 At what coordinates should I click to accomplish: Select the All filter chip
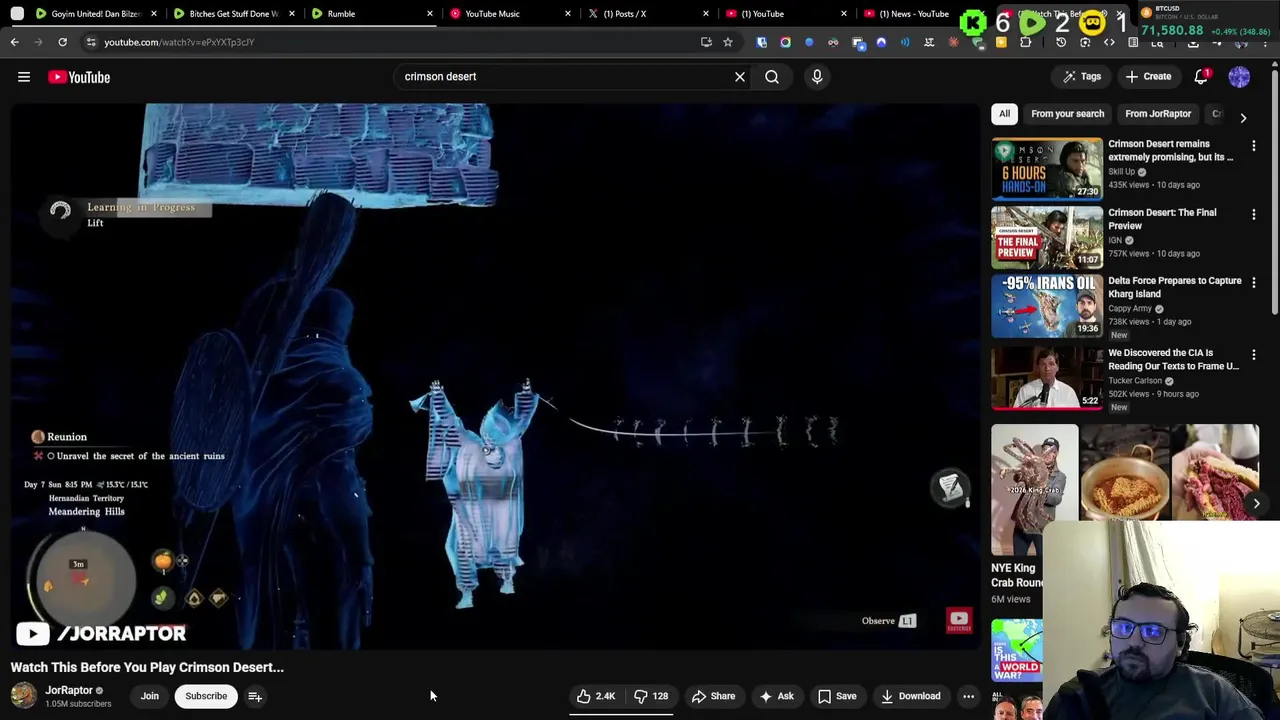[x=1004, y=114]
